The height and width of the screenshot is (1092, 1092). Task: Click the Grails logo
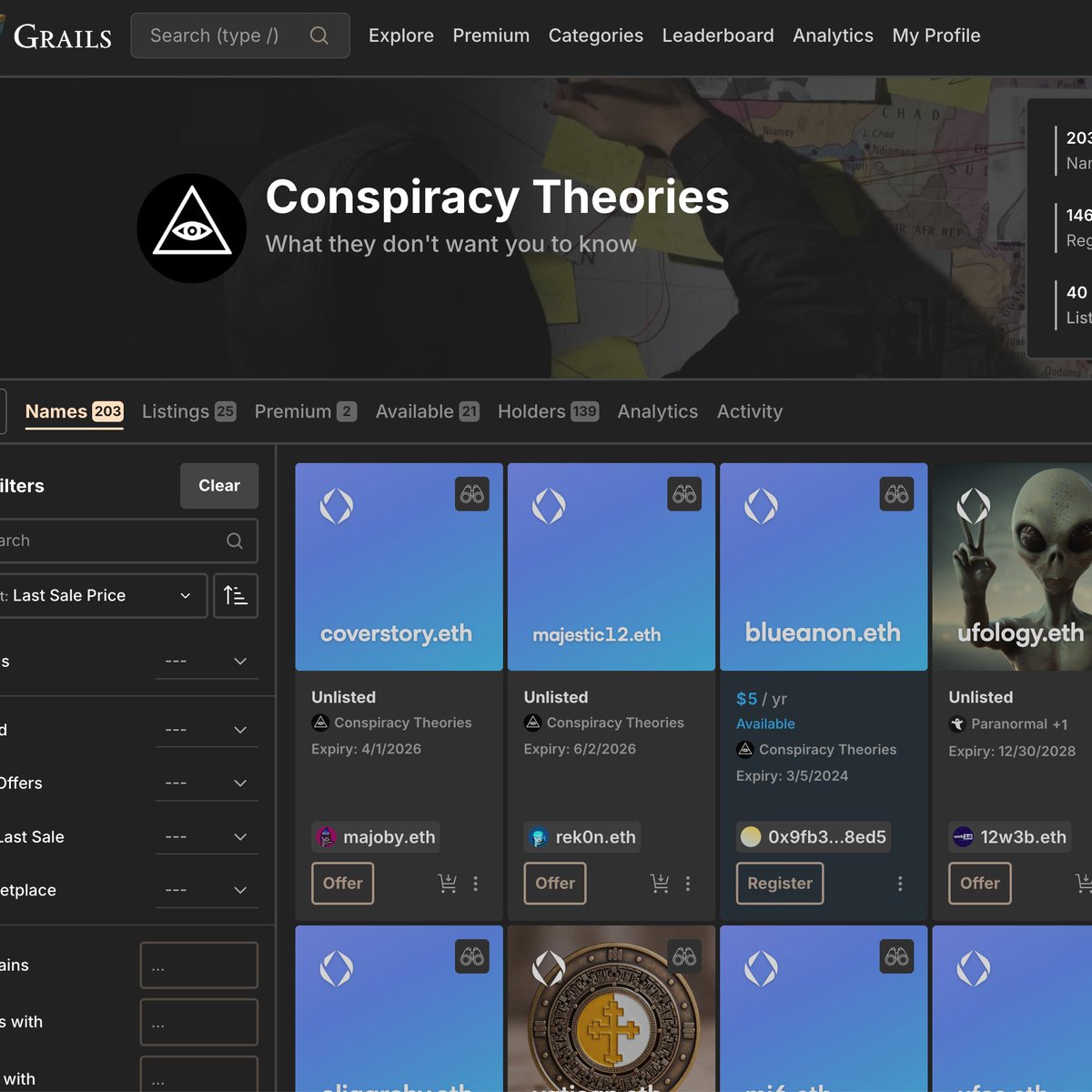coord(56,36)
